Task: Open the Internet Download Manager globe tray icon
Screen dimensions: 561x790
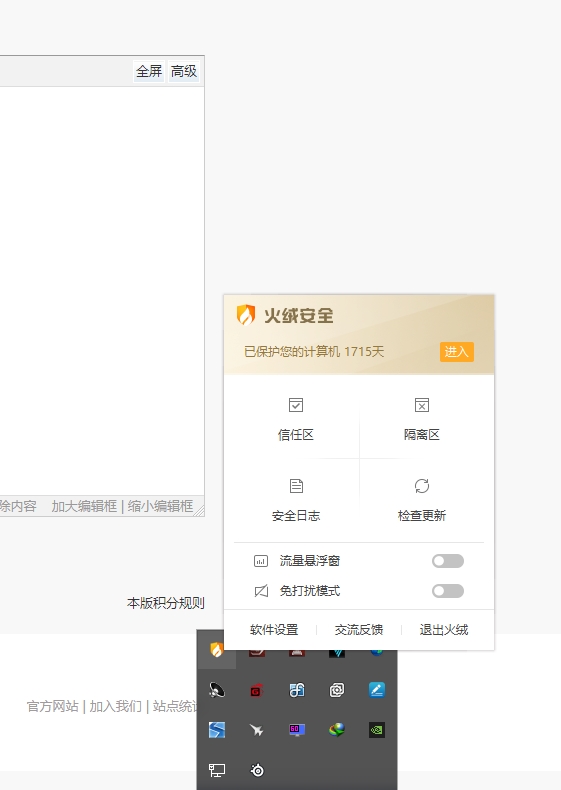Action: tap(337, 730)
